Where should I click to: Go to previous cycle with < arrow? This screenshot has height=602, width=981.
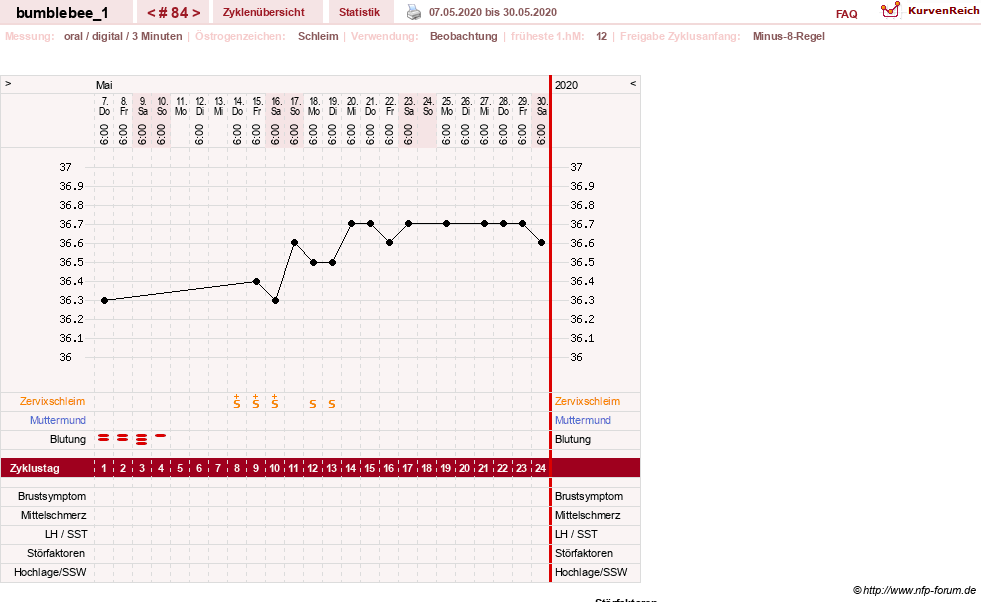click(151, 13)
